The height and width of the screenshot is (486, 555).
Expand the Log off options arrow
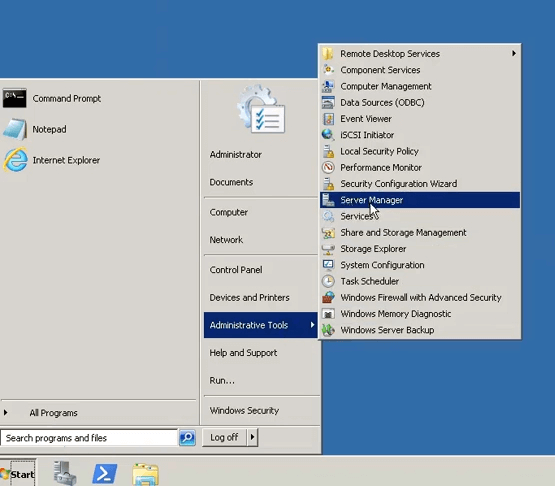pos(252,437)
